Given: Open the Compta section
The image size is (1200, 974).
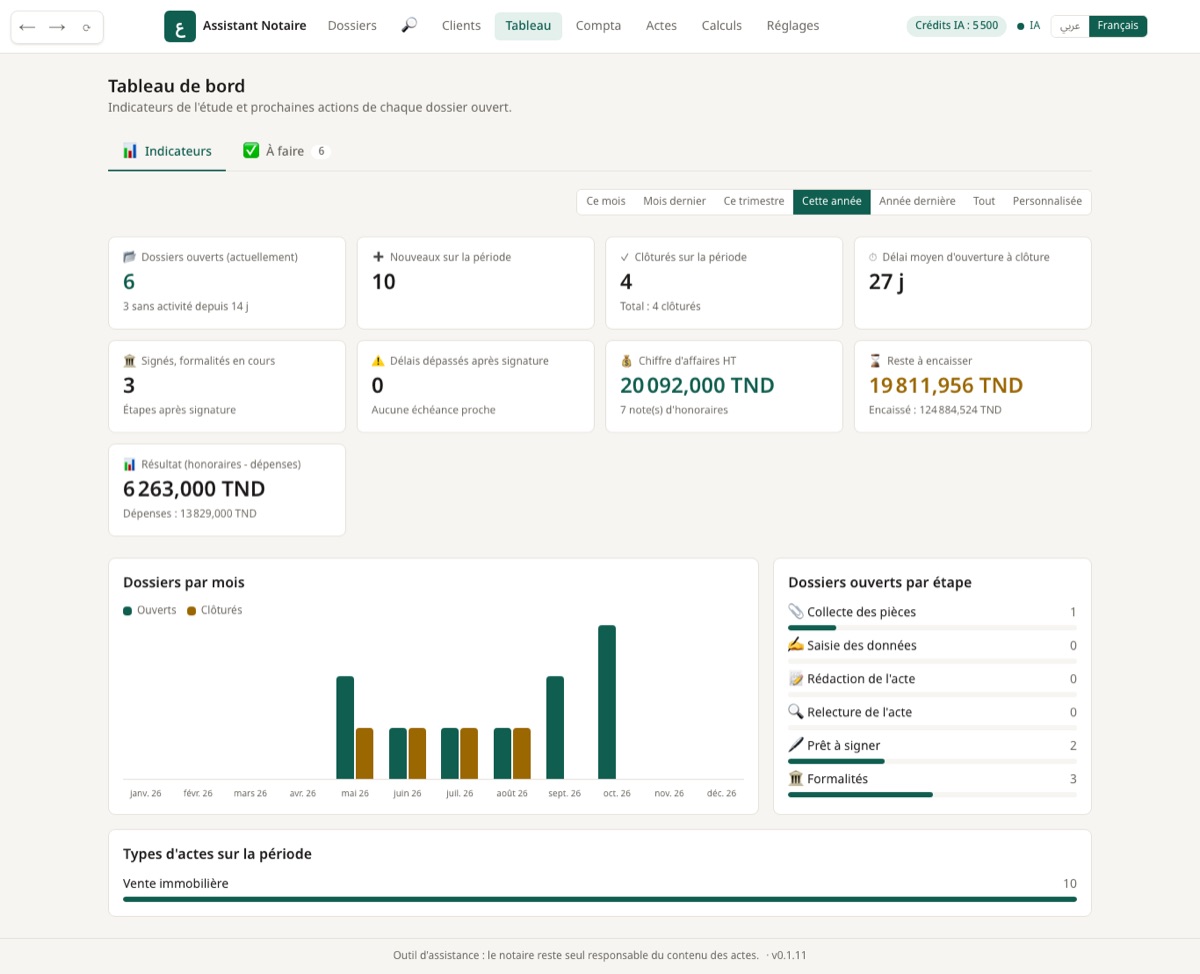Looking at the screenshot, I should [599, 26].
